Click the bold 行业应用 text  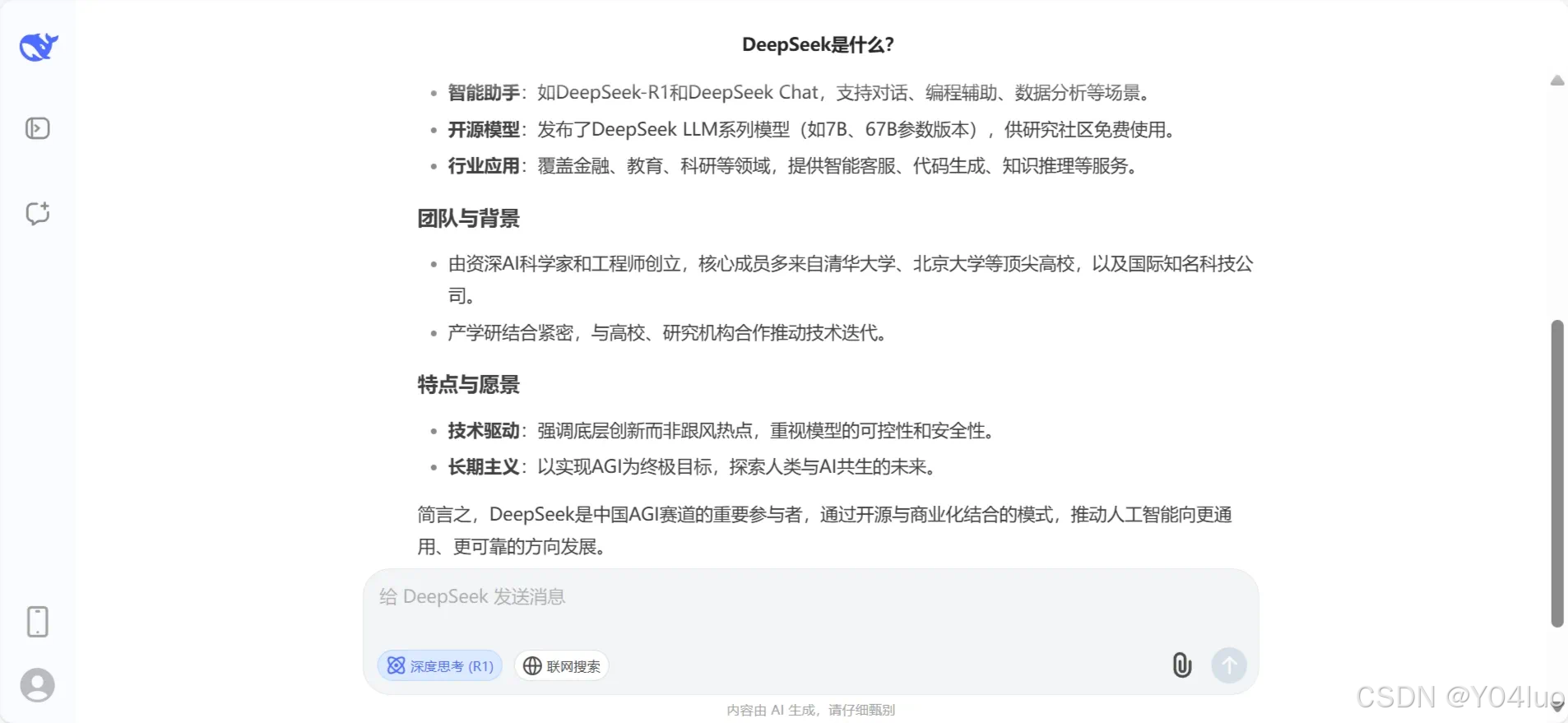(x=484, y=166)
